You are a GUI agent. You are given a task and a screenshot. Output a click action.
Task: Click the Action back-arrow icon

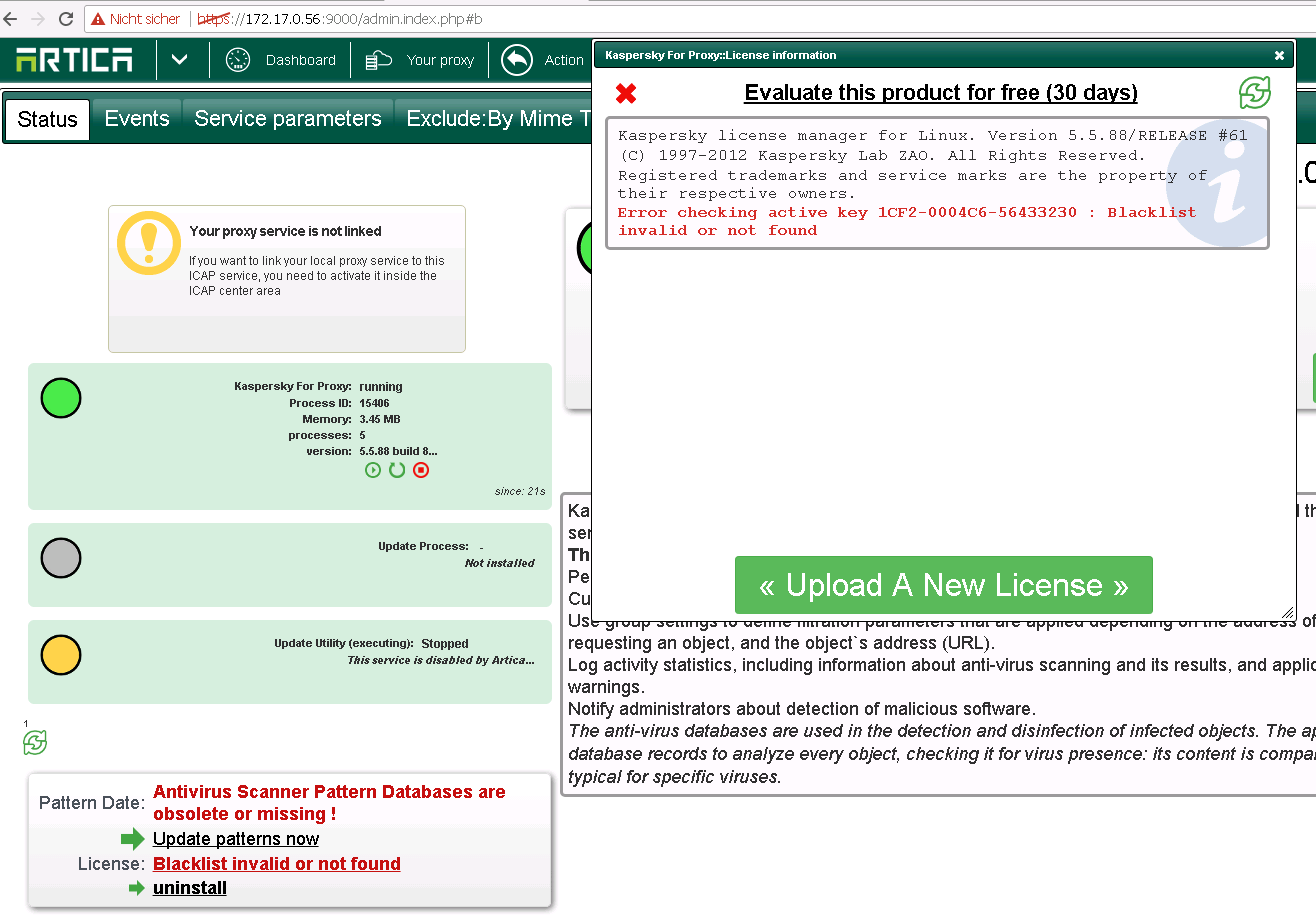point(517,60)
